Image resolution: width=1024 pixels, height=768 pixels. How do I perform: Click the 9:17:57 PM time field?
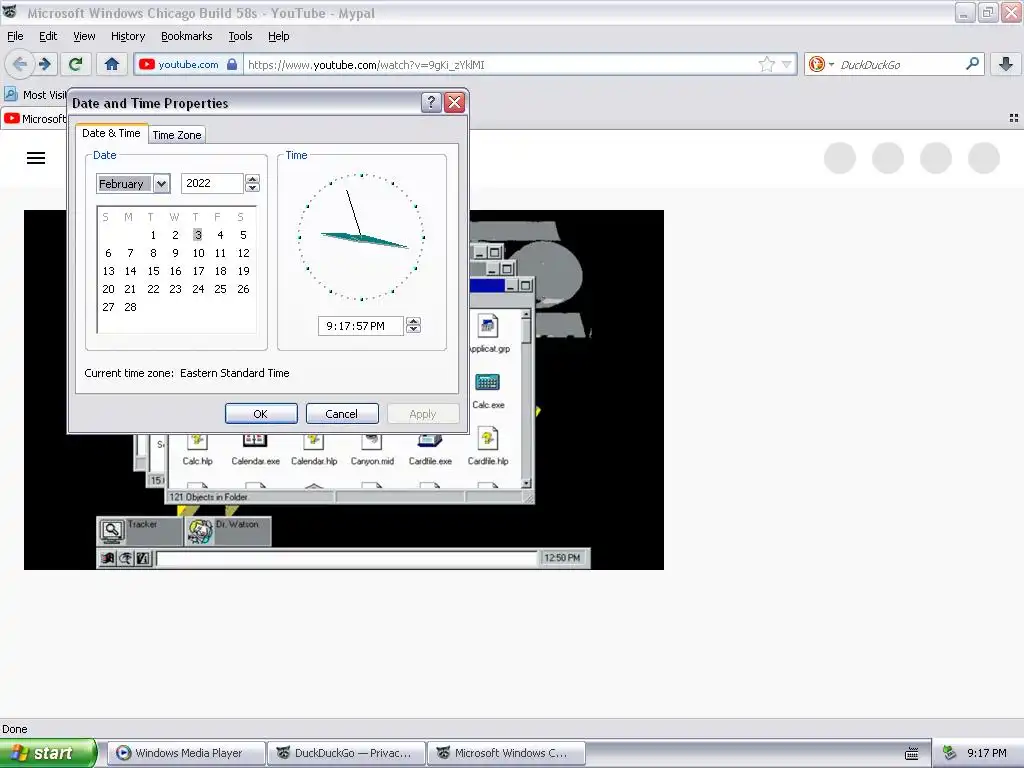(x=360, y=326)
